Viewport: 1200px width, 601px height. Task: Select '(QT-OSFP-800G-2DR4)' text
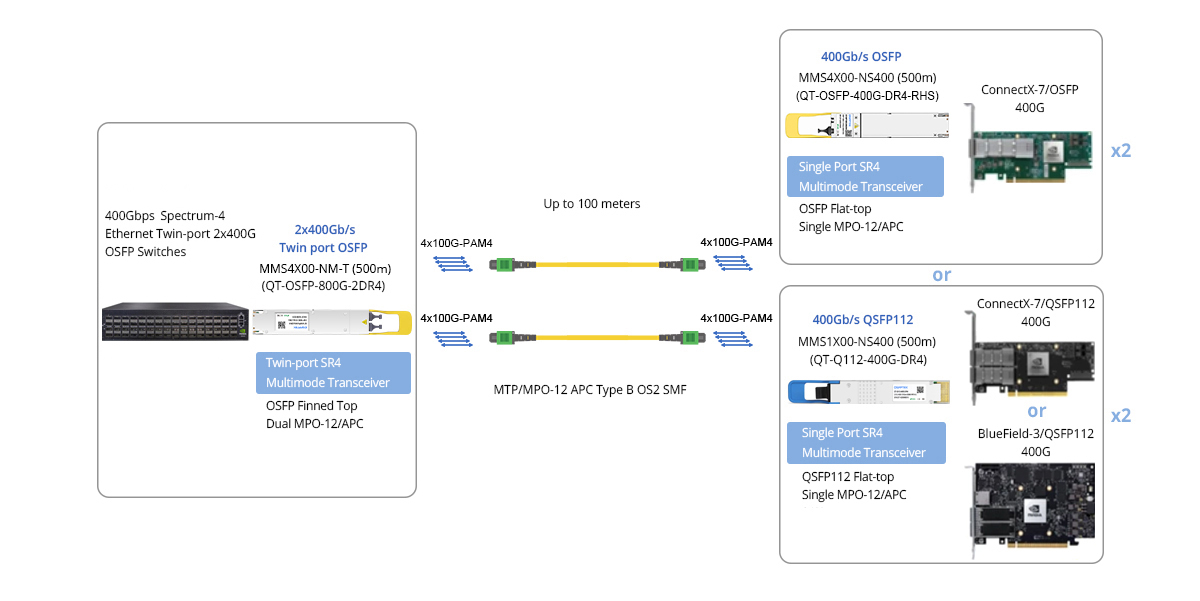click(323, 285)
